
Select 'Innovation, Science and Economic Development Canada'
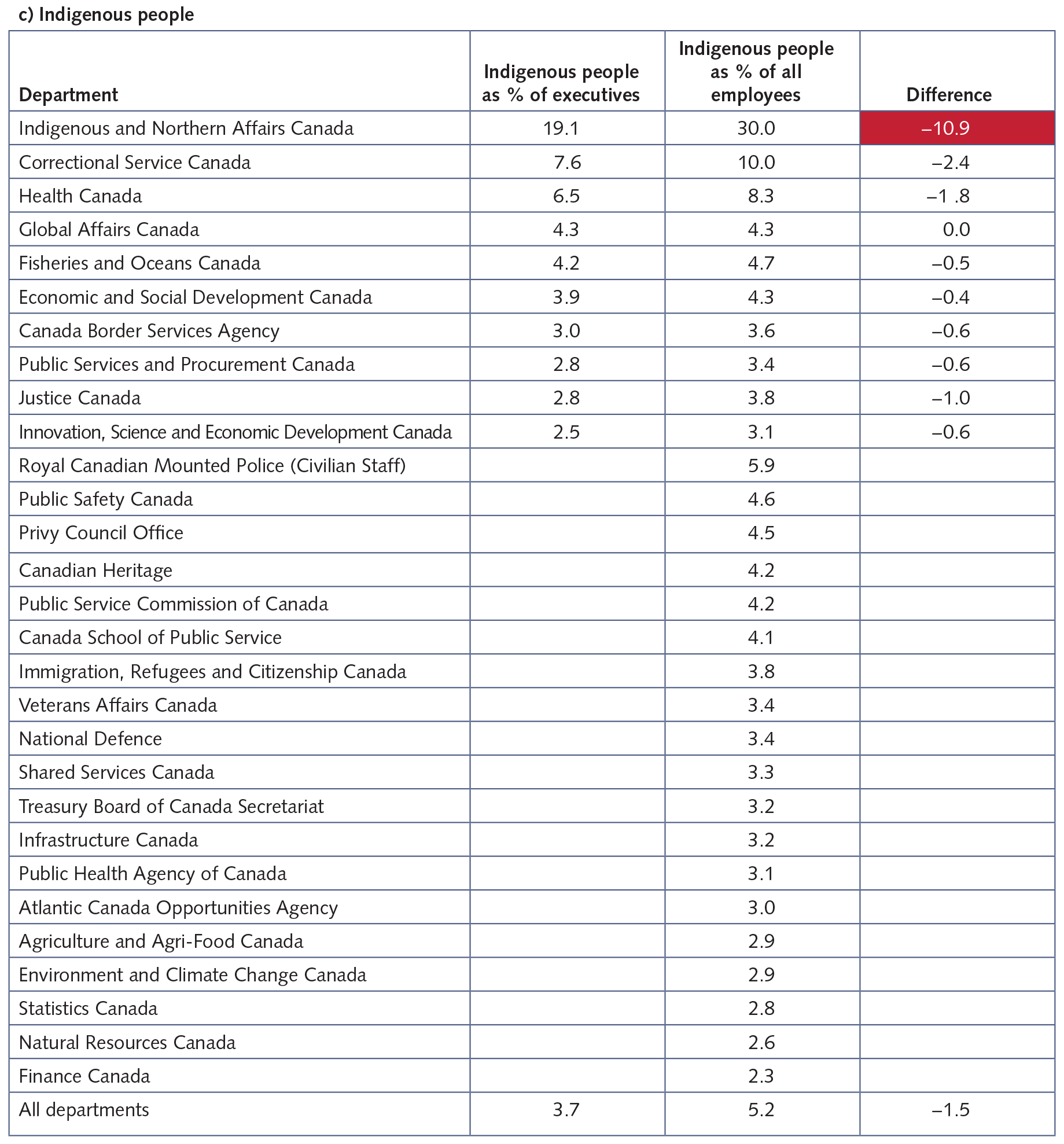(235, 432)
